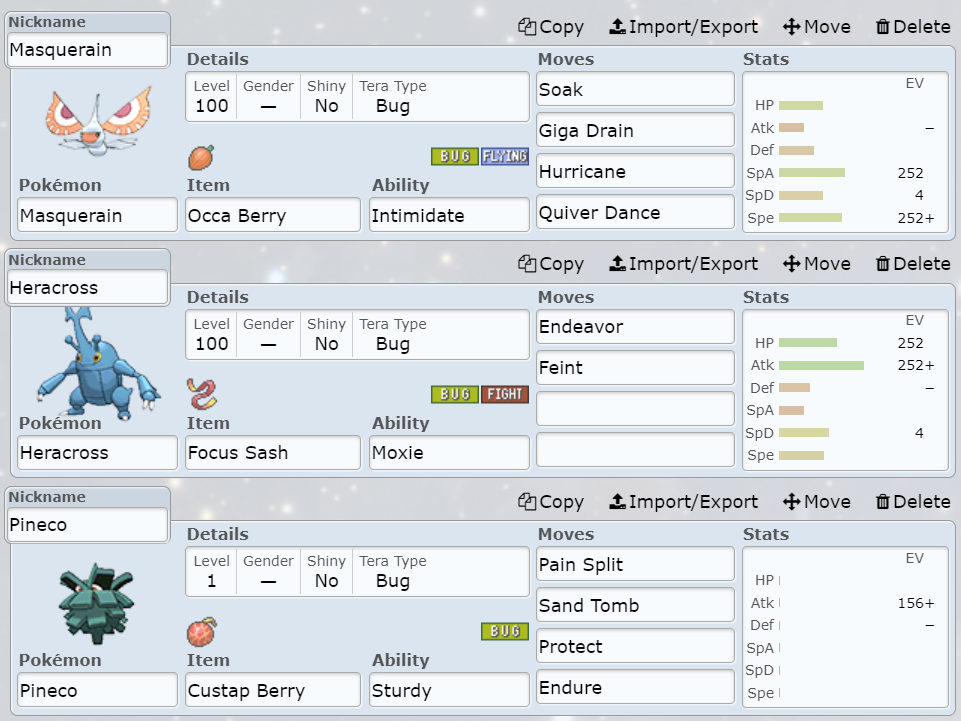Click the Pineco Pokémon sprite
The image size is (961, 721).
(x=96, y=603)
